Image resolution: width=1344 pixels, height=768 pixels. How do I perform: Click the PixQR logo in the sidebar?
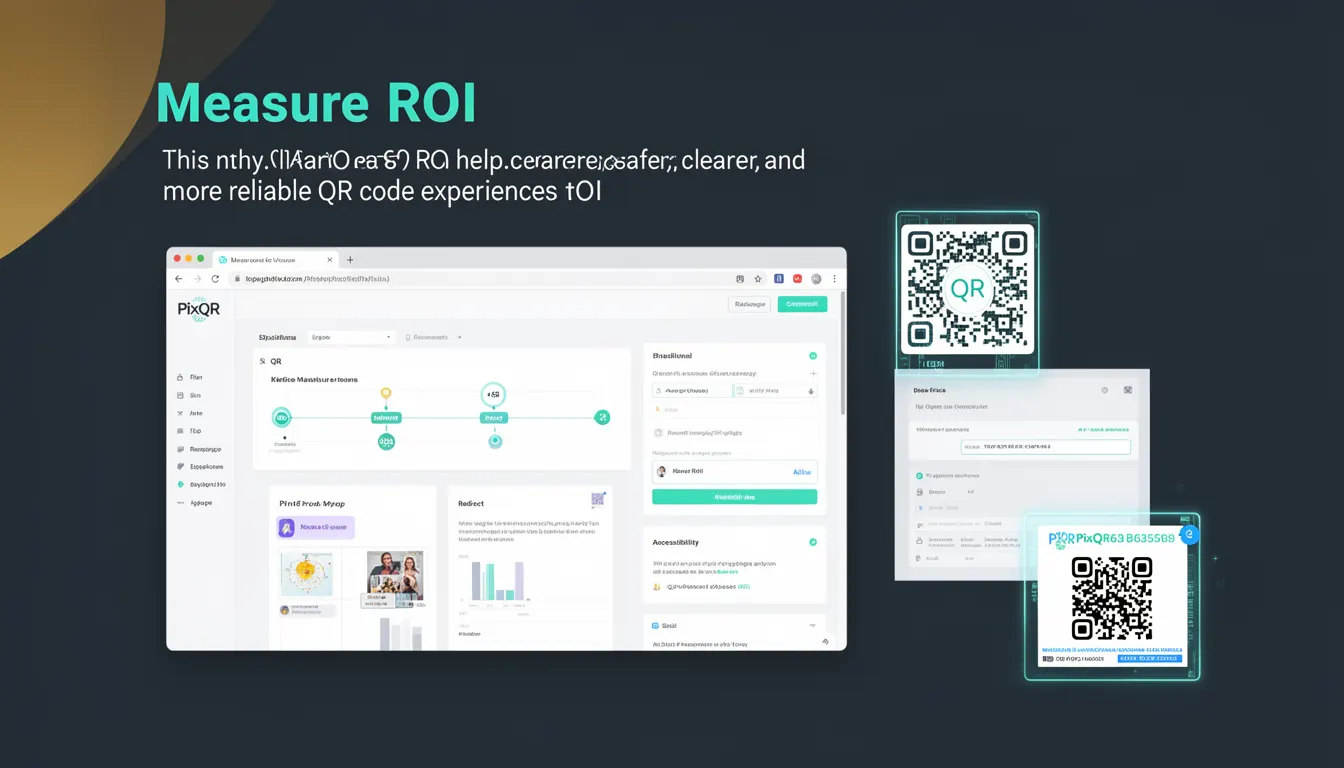[x=198, y=309]
